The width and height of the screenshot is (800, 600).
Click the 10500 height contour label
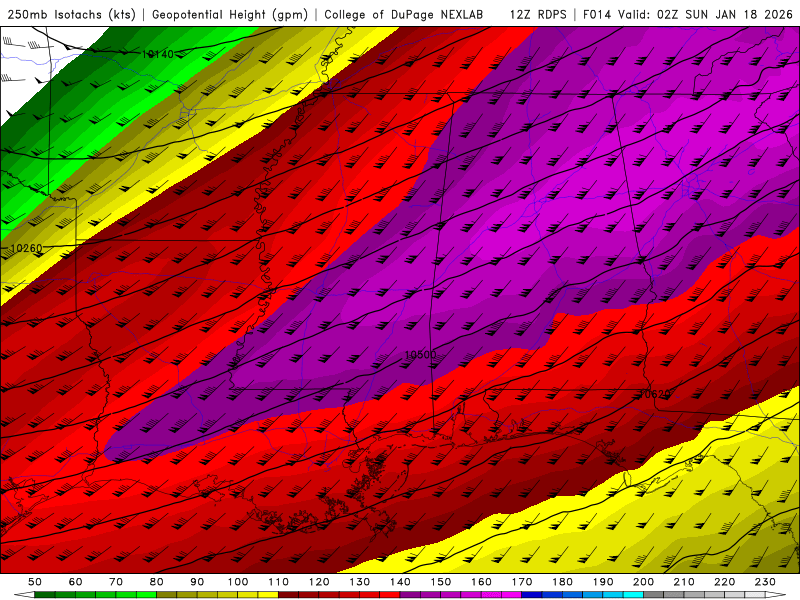(x=420, y=355)
